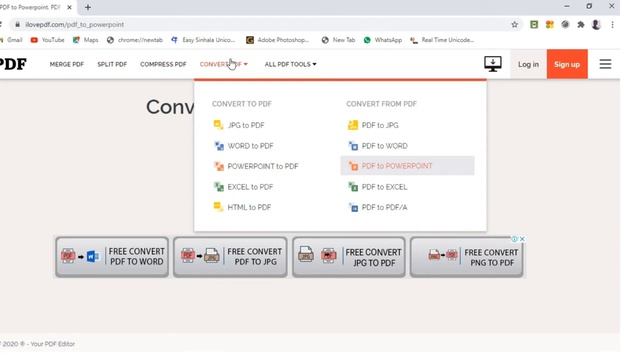Open the Gmail bookmark
Screen dimensions: 640x360
tap(12, 40)
